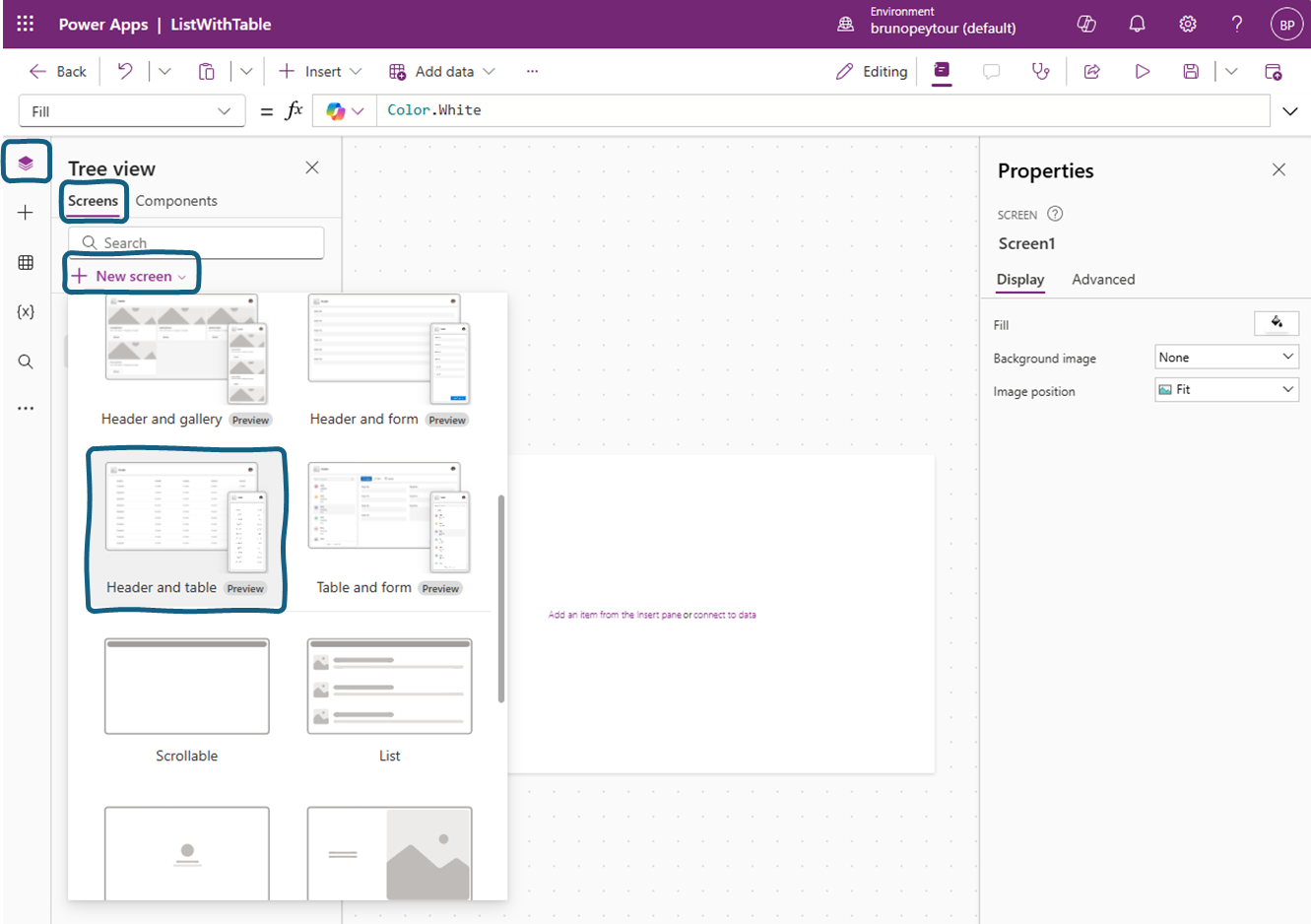Save the app

[1190, 71]
